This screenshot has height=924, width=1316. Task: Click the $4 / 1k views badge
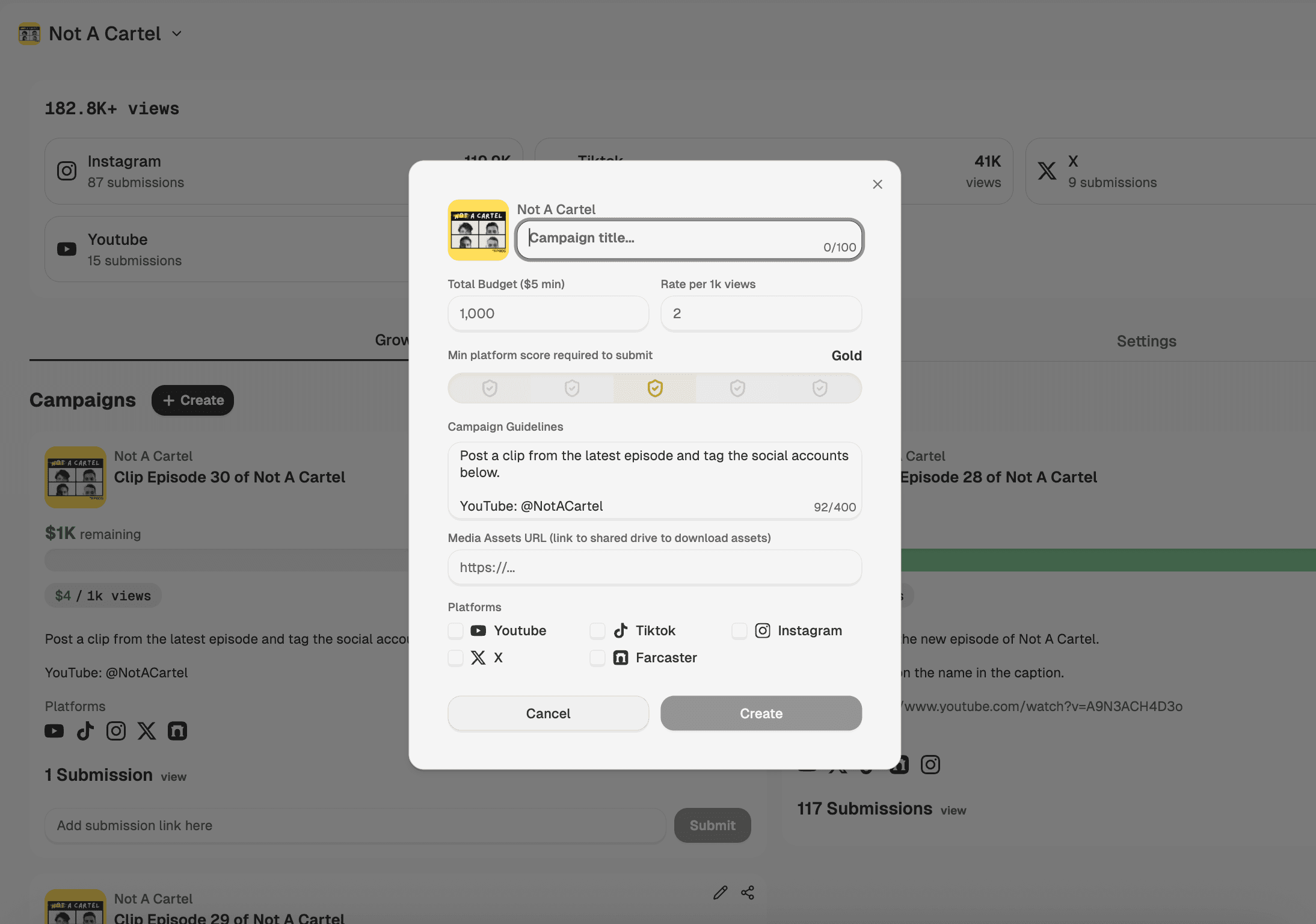pos(103,596)
